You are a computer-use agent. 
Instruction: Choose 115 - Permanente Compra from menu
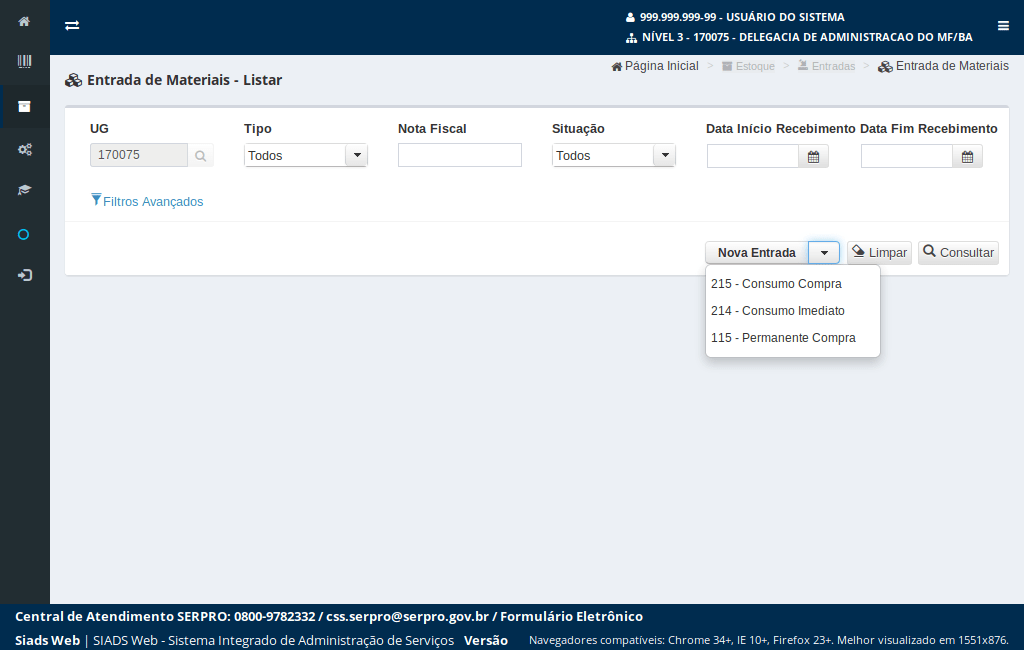(783, 338)
